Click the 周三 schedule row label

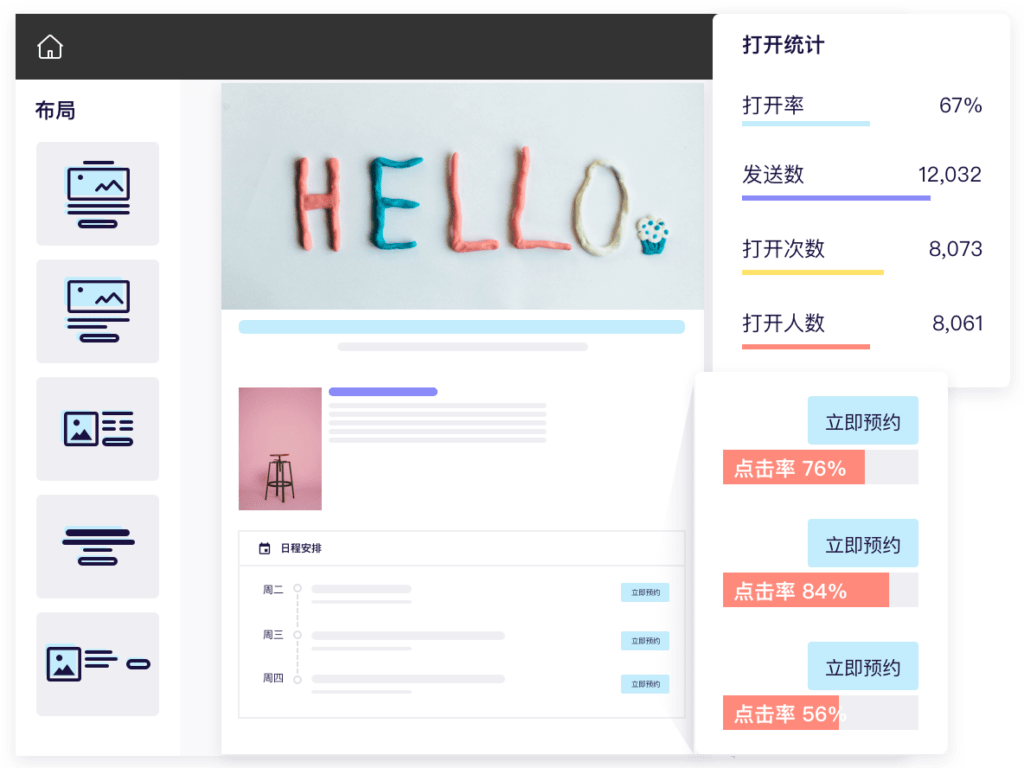click(273, 635)
